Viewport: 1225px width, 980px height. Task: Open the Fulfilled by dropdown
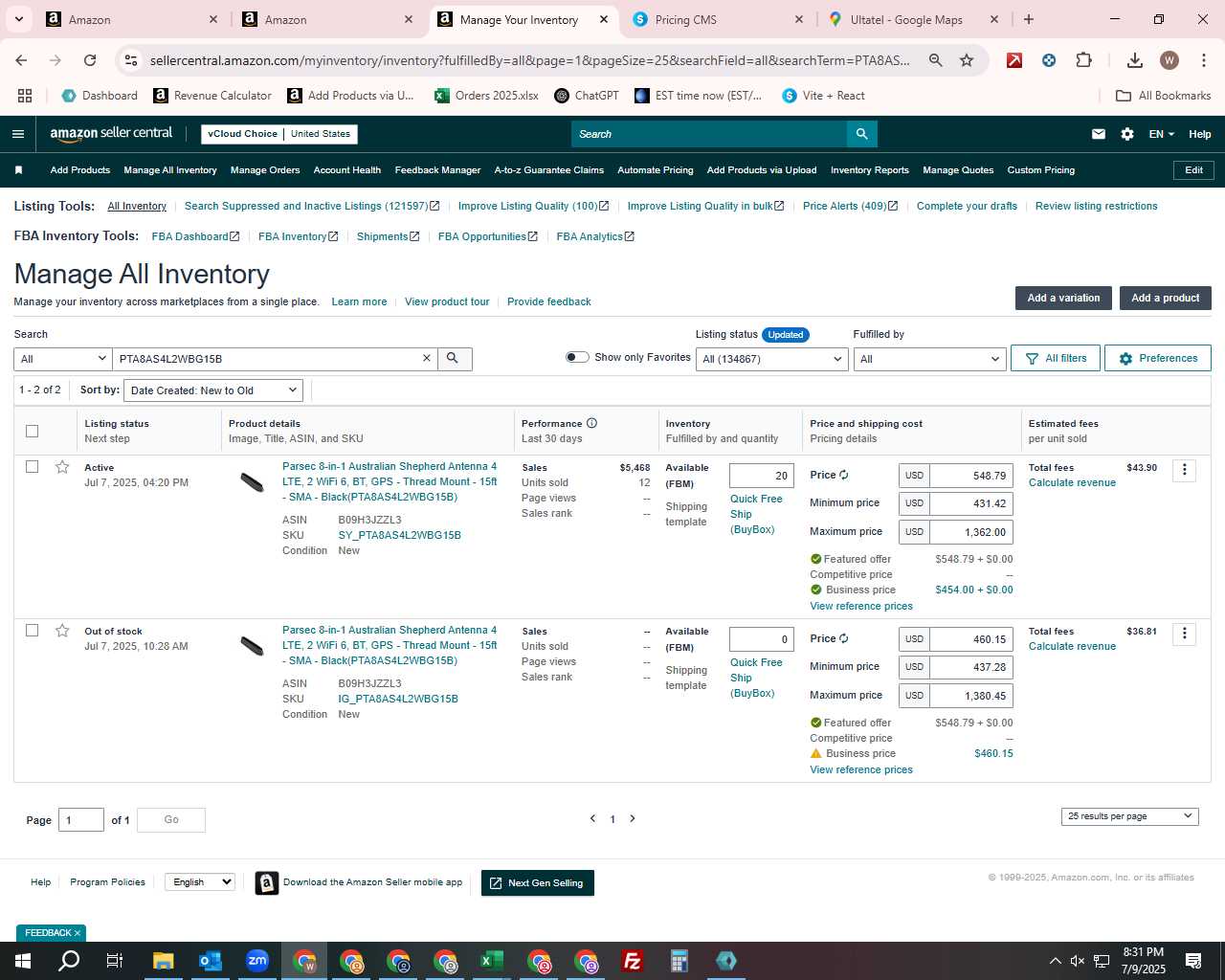(929, 359)
